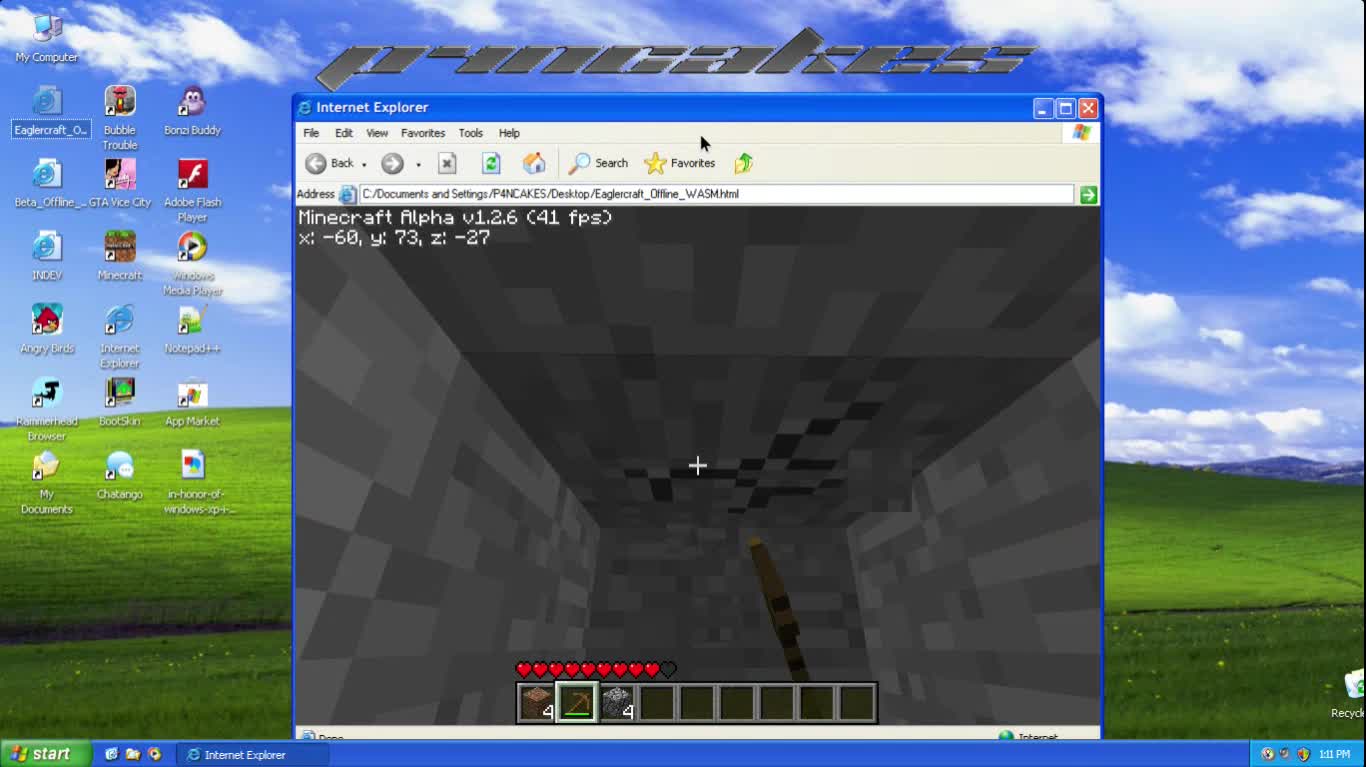Open the Bubble Trouble shortcut

click(x=120, y=117)
